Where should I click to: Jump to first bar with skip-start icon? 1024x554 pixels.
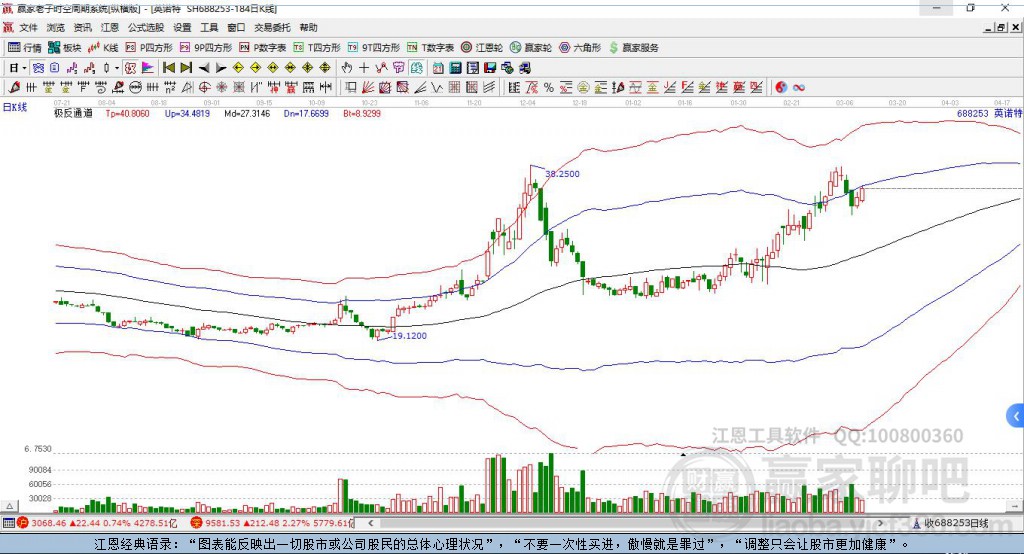168,68
